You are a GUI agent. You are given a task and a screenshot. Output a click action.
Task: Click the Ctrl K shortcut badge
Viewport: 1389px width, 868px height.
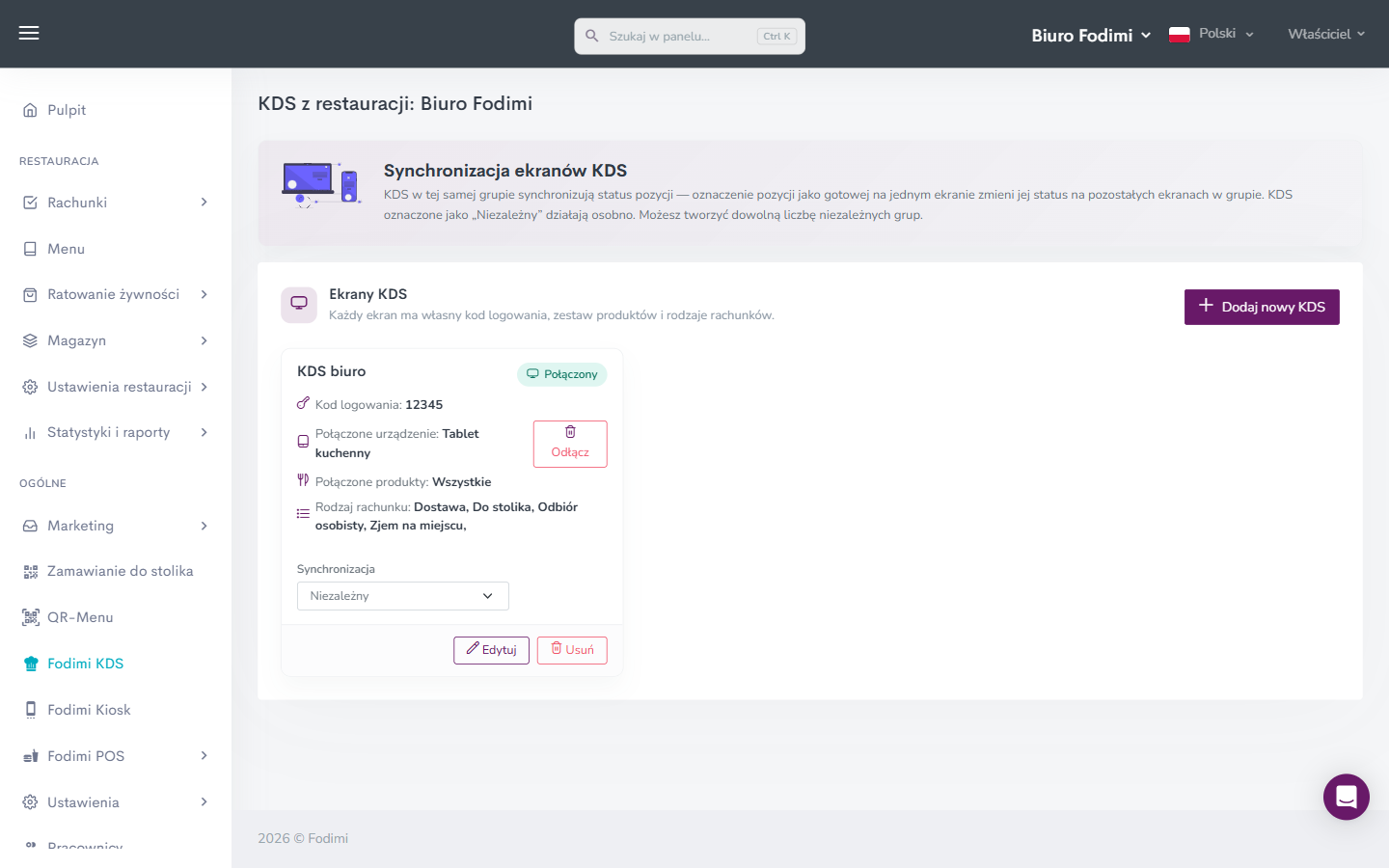tap(776, 37)
